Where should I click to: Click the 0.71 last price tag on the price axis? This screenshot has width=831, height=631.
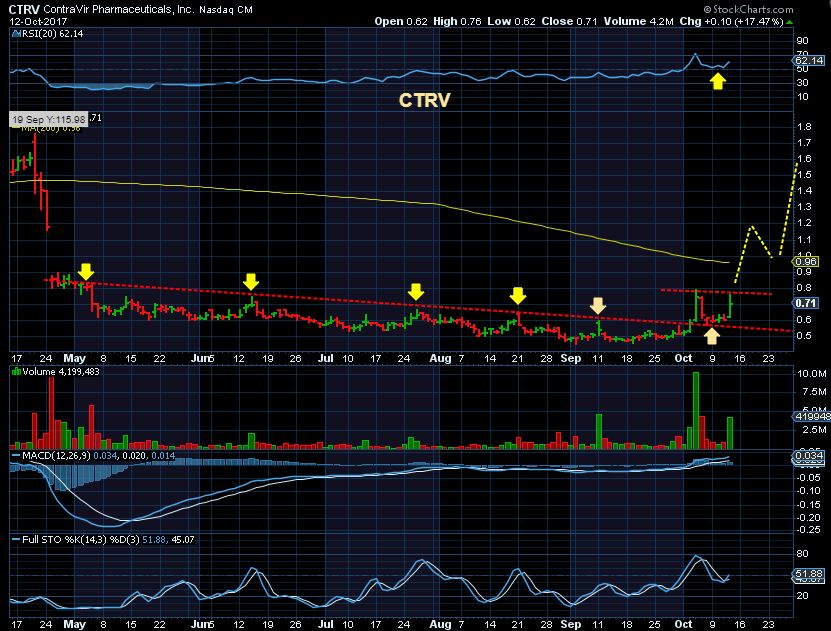806,303
